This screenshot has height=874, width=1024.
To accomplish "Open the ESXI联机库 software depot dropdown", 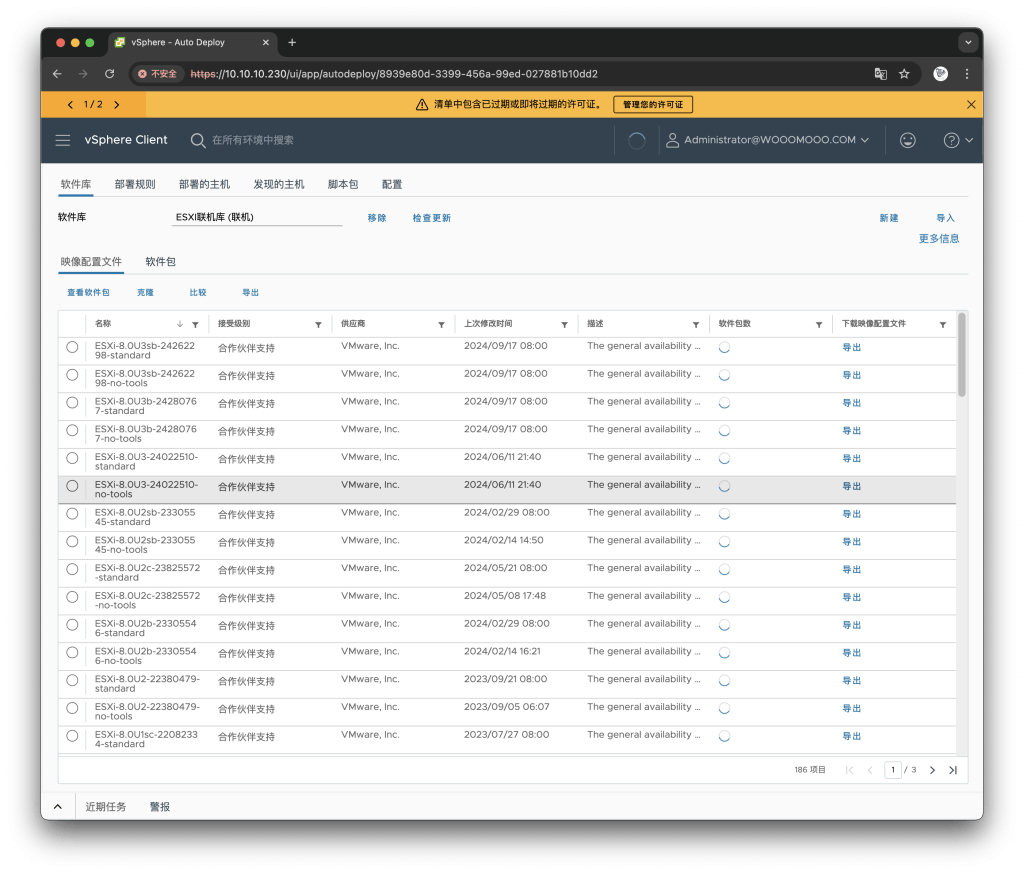I will click(x=257, y=218).
